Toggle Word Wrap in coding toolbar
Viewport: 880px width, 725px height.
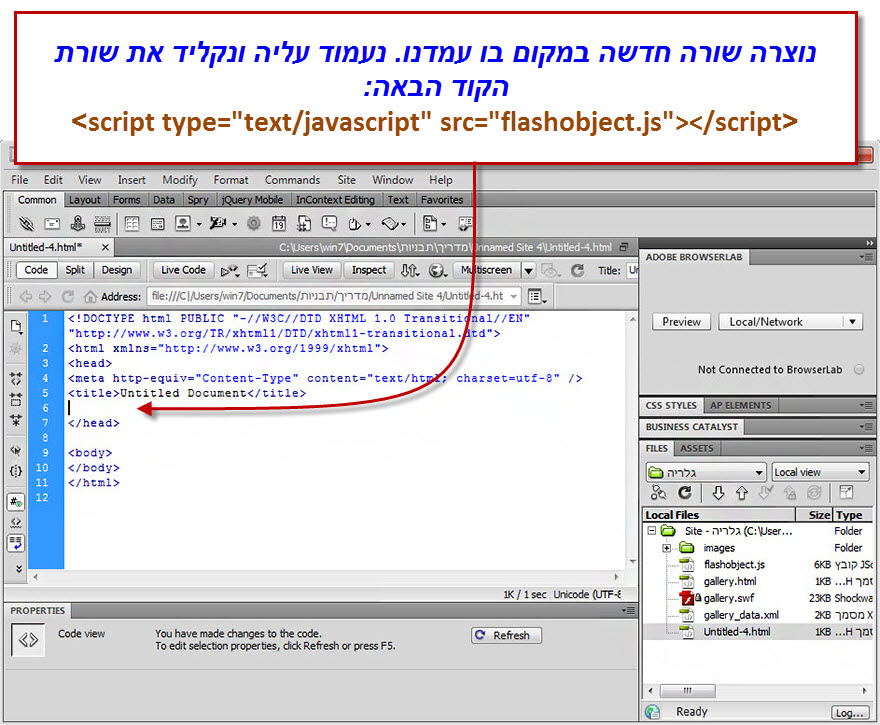(16, 543)
